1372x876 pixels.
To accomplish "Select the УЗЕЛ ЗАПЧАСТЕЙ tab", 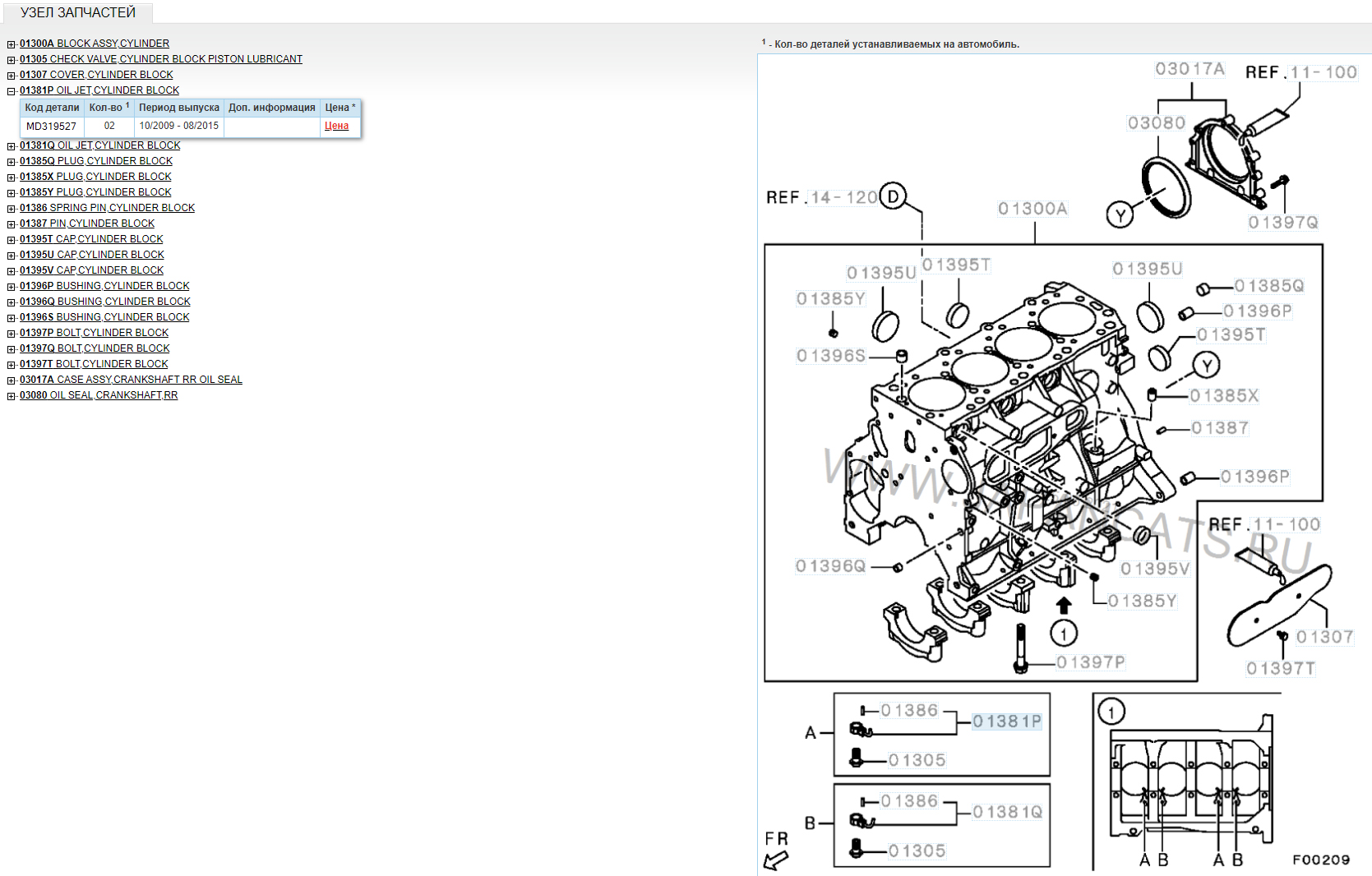I will 77,12.
